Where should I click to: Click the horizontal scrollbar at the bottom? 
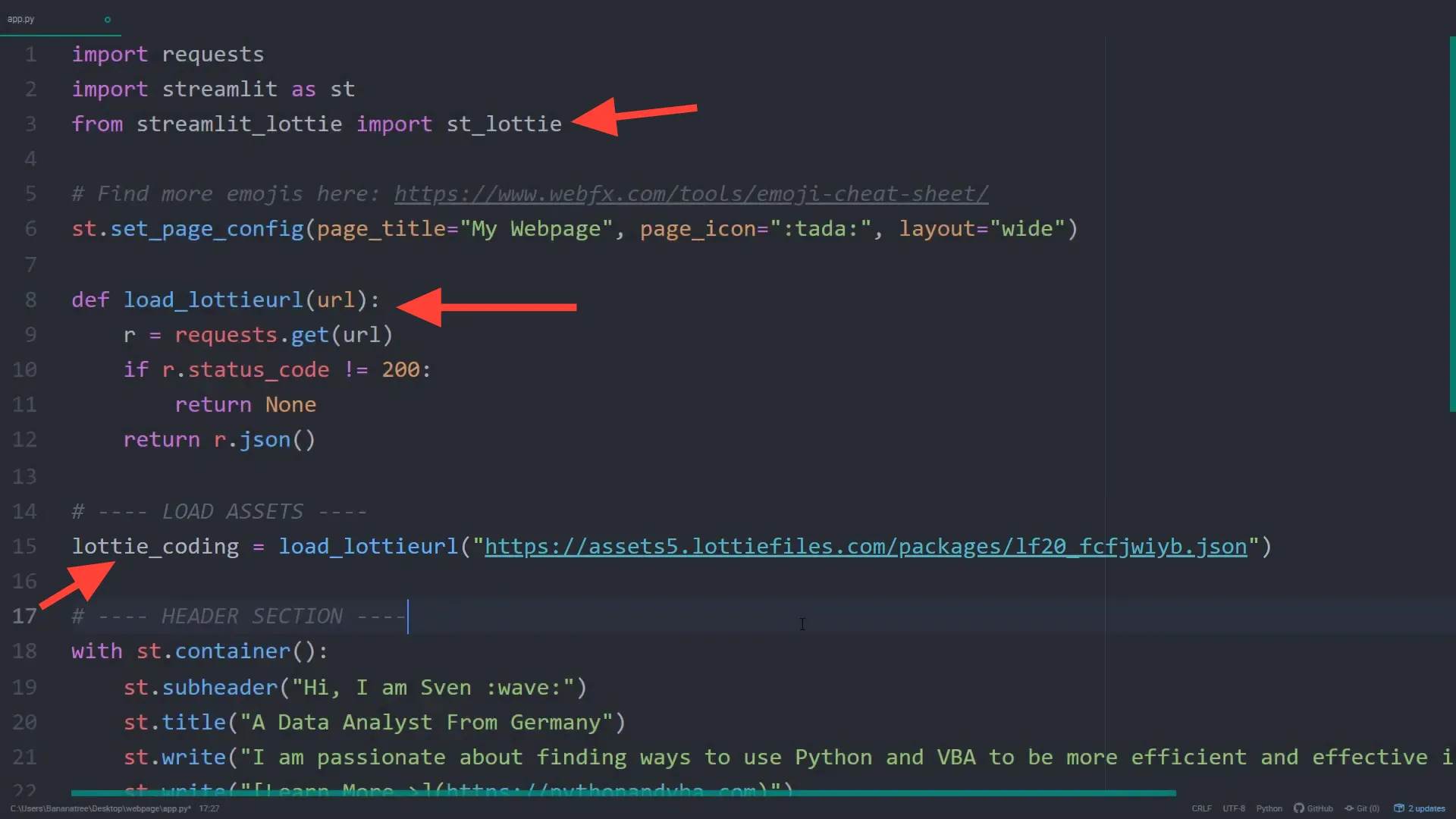[623, 793]
